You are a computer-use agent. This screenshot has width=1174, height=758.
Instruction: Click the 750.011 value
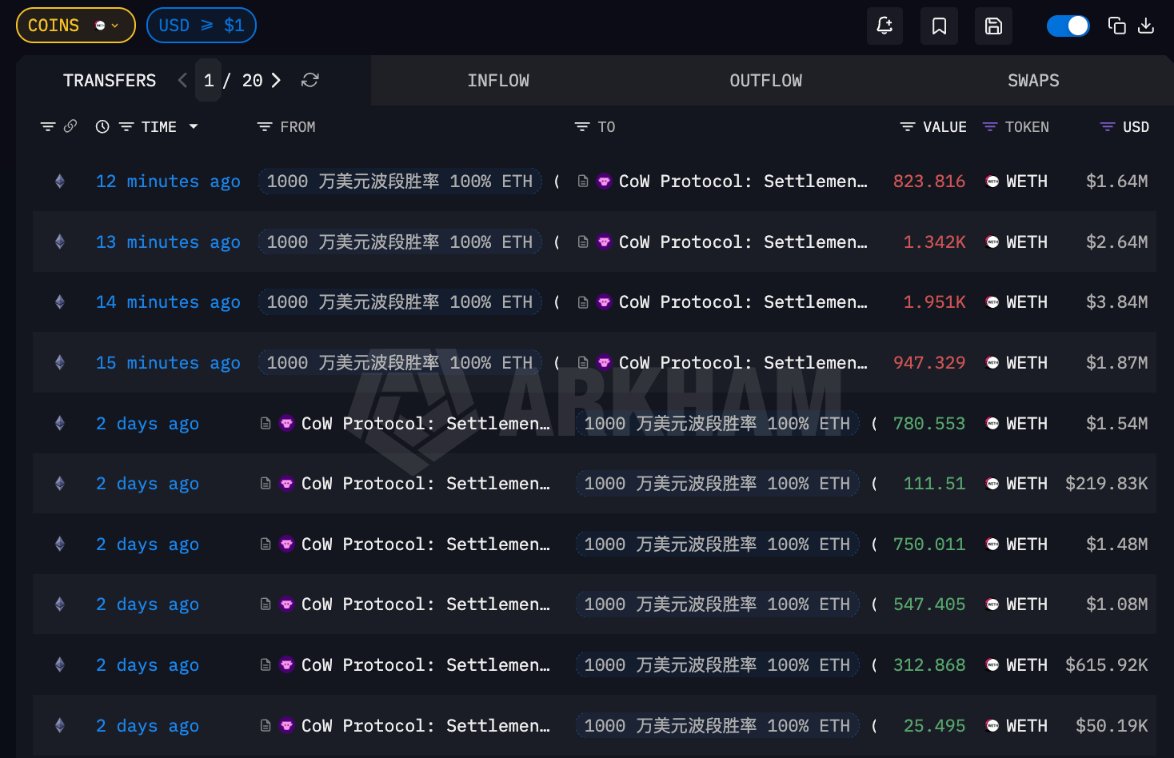click(928, 544)
